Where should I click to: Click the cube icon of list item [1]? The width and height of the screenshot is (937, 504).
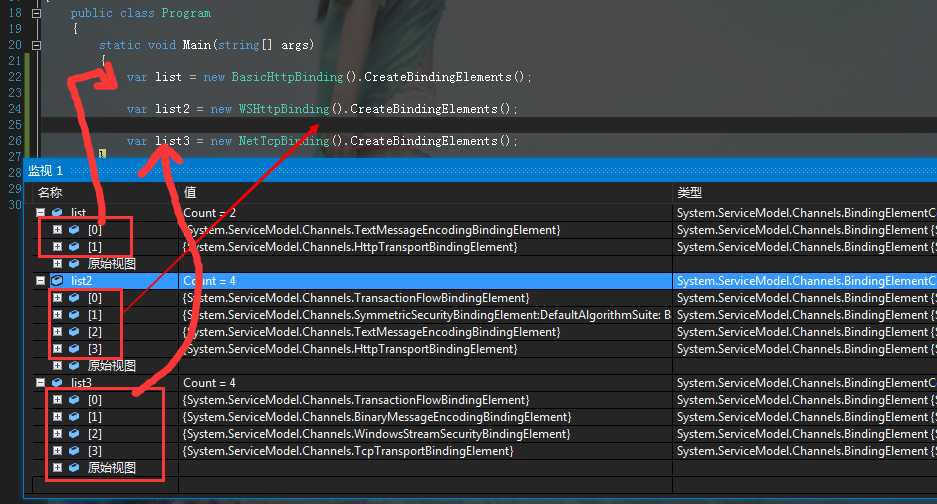[x=74, y=246]
